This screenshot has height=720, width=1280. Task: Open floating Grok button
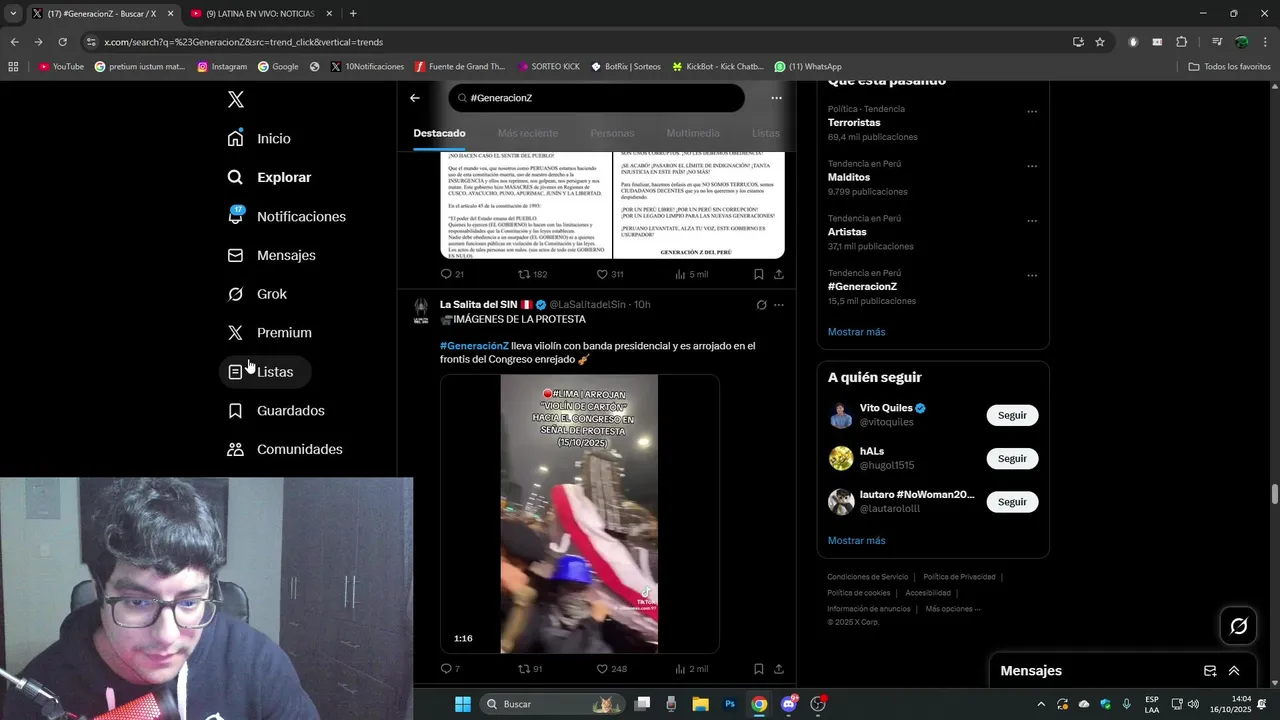tap(1238, 626)
